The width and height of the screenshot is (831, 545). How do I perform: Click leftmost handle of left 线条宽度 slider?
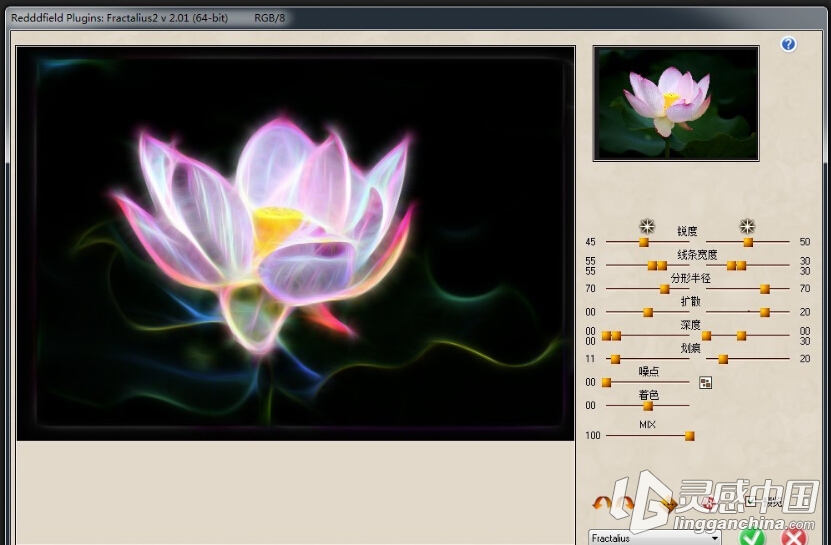point(652,266)
